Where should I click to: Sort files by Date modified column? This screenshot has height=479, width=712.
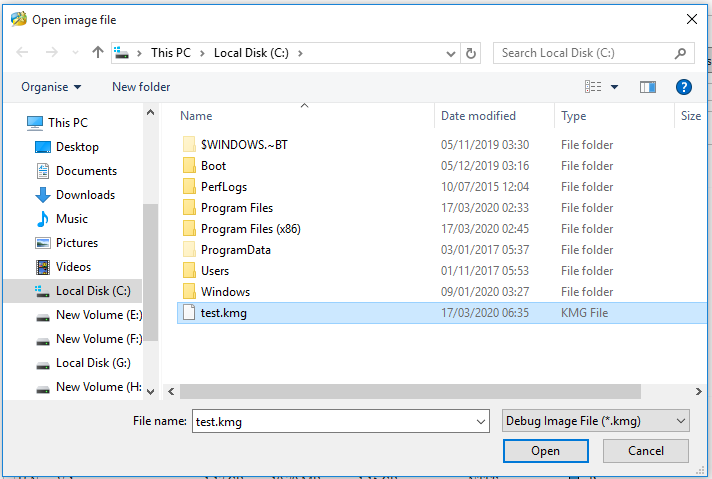point(478,116)
